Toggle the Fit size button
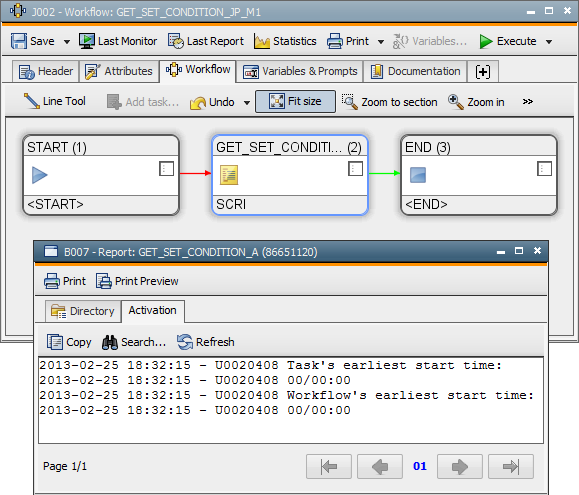Screen dimensions: 579x495 pos(295,101)
